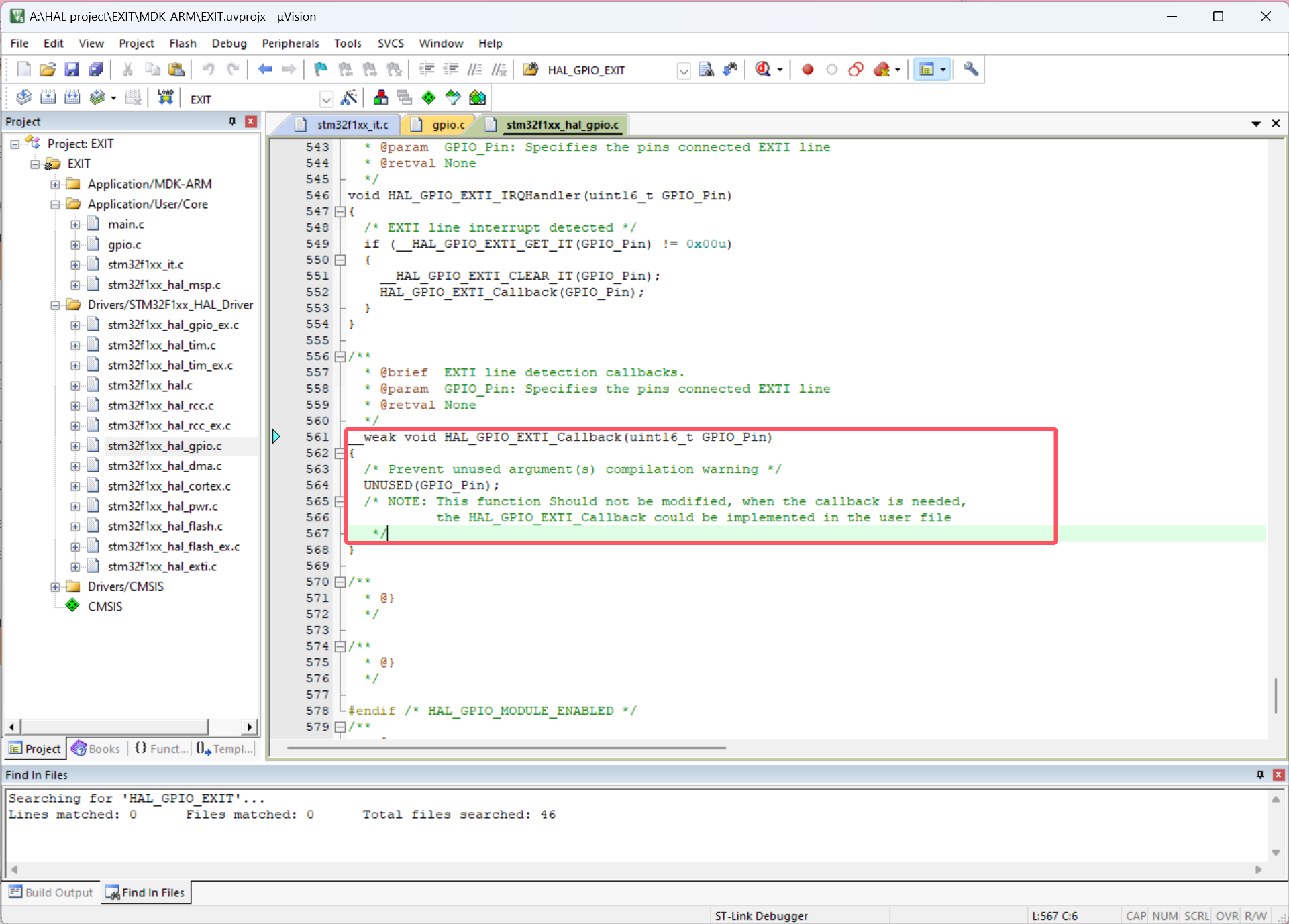Click the editor's horizontal scrollbar
Image resolution: width=1289 pixels, height=924 pixels.
(503, 748)
